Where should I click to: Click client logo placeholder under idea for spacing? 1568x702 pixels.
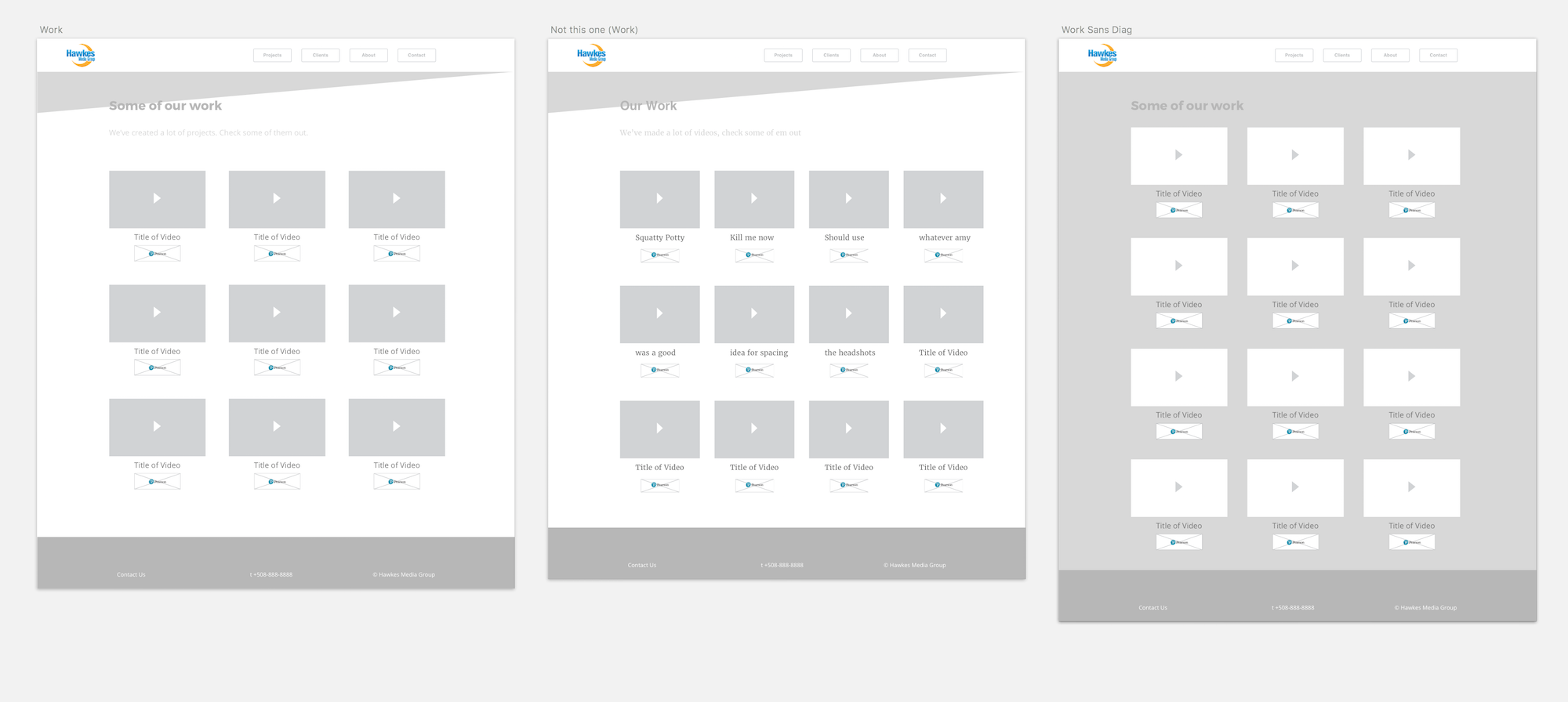pyautogui.click(x=754, y=370)
